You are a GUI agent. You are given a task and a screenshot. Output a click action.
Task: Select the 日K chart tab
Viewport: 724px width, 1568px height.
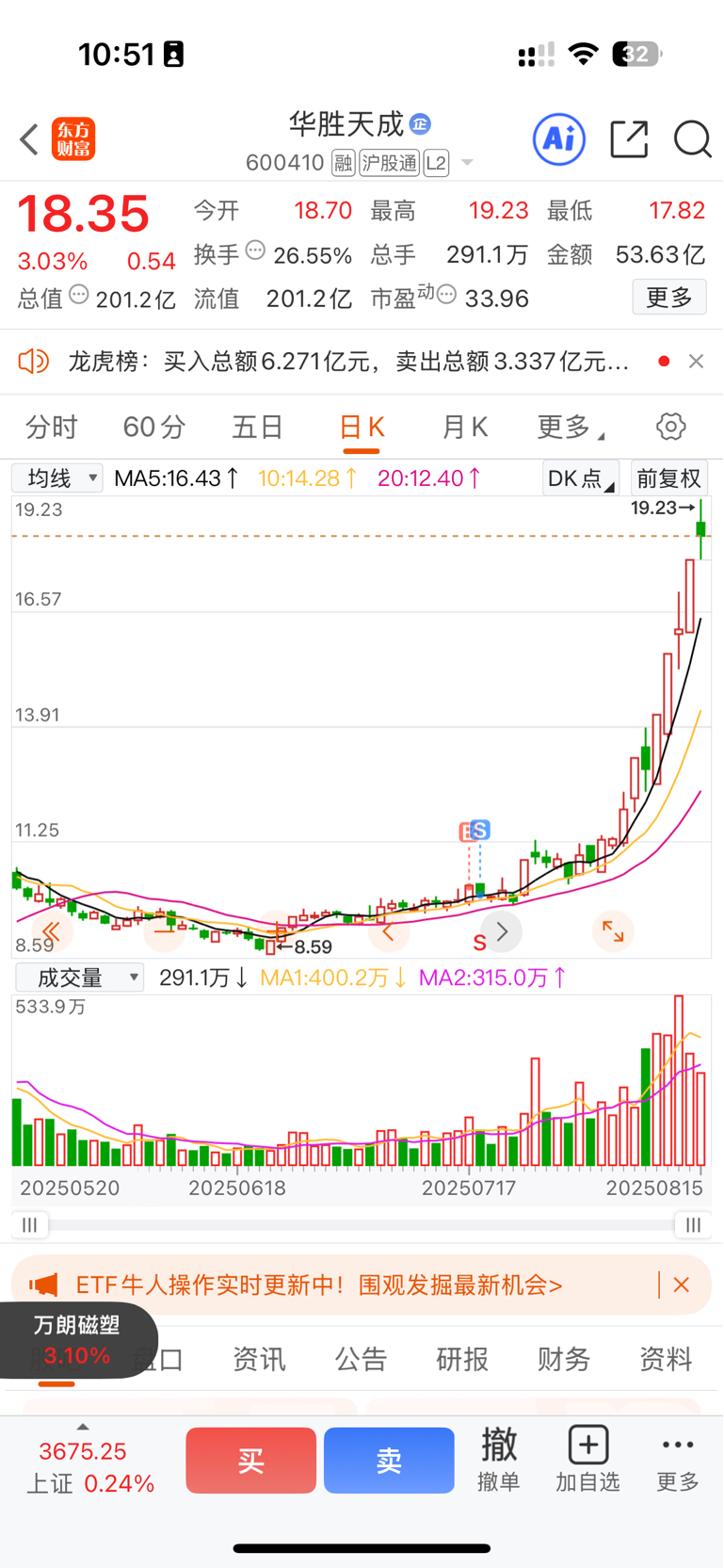pyautogui.click(x=362, y=427)
